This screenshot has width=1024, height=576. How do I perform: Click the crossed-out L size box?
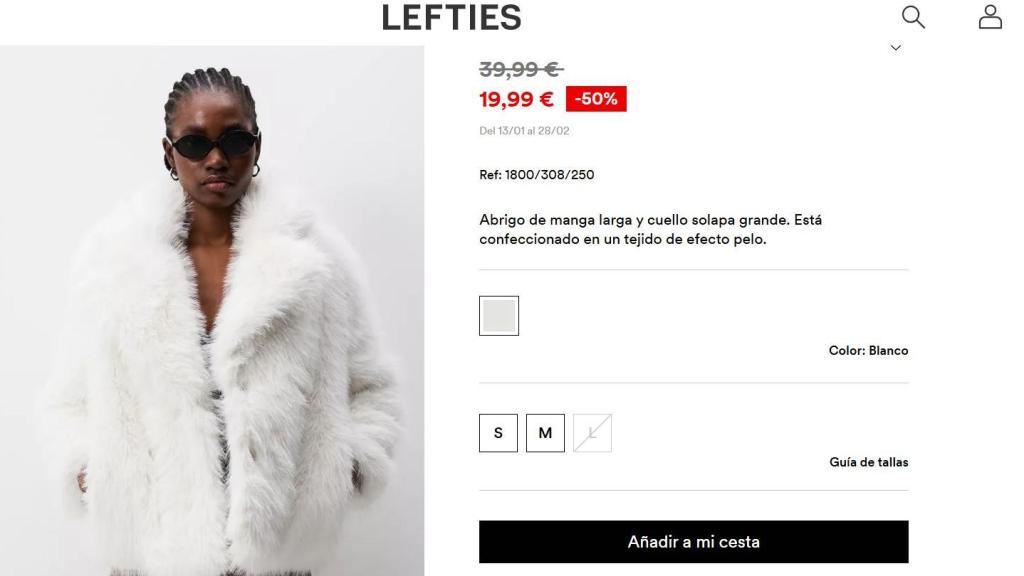(592, 433)
